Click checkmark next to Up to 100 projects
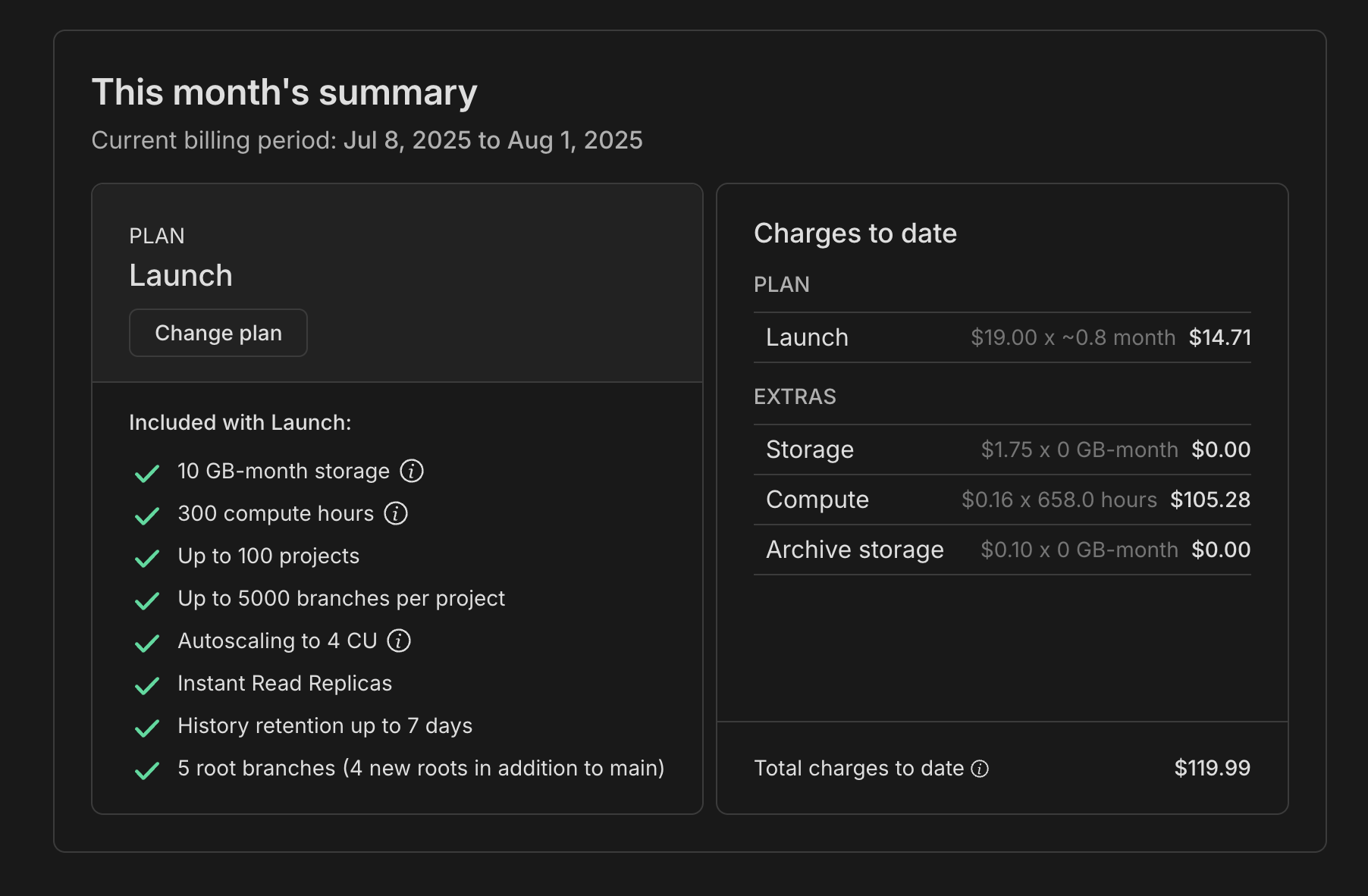1368x896 pixels. (146, 558)
